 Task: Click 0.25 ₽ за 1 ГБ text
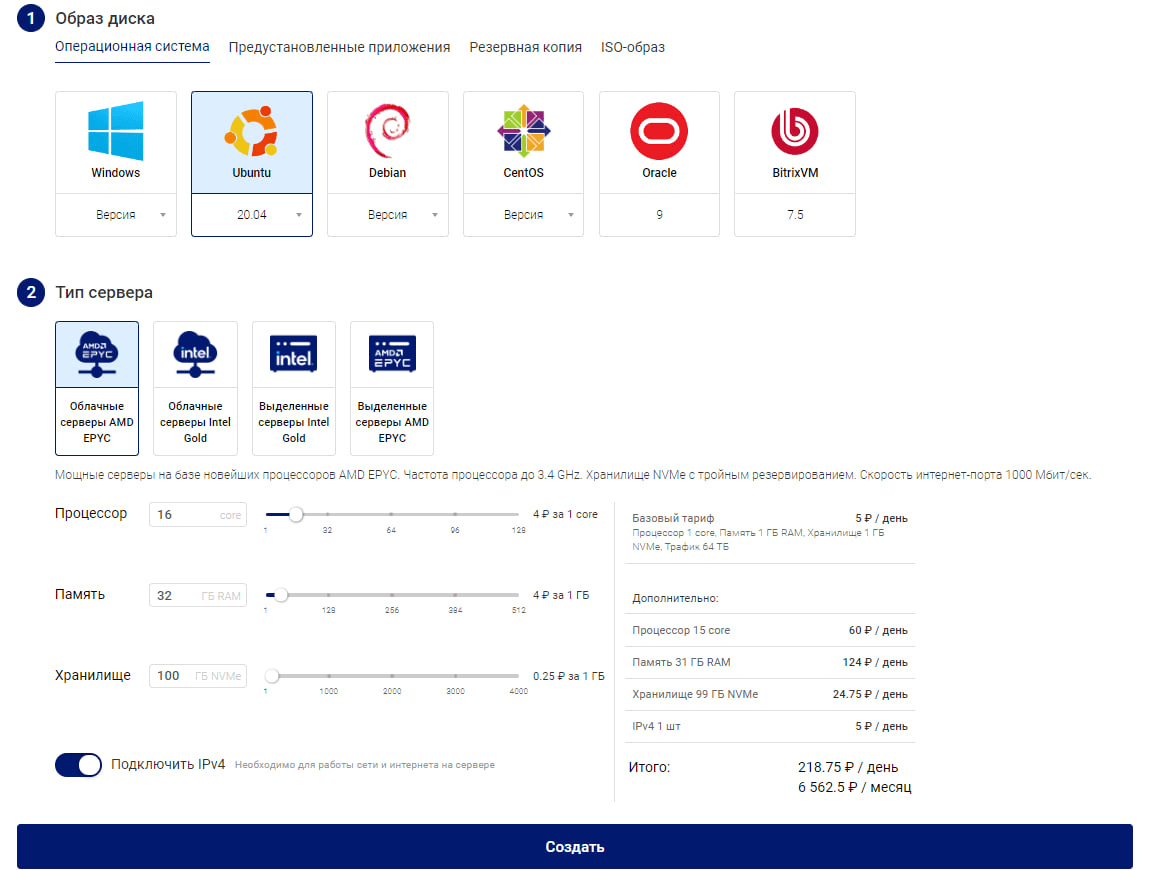pos(568,675)
